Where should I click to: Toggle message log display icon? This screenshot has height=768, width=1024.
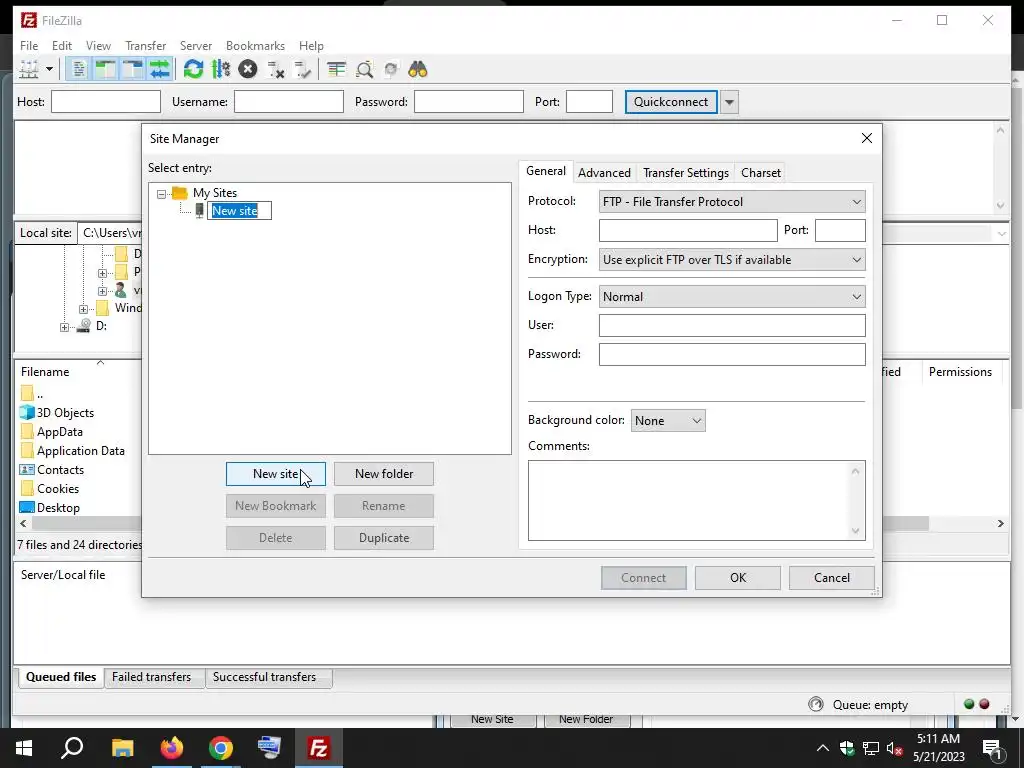(x=78, y=69)
